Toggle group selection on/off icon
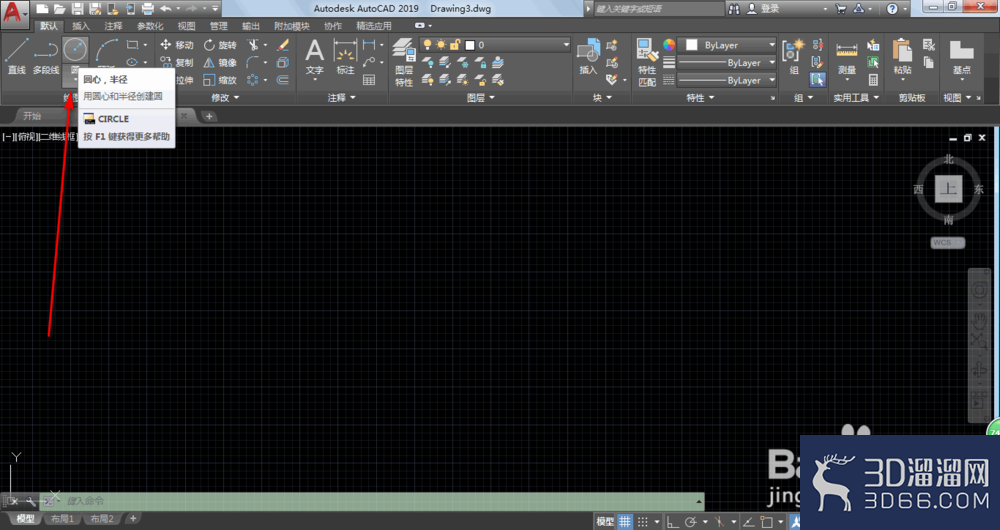Image resolution: width=1000 pixels, height=530 pixels. (818, 80)
